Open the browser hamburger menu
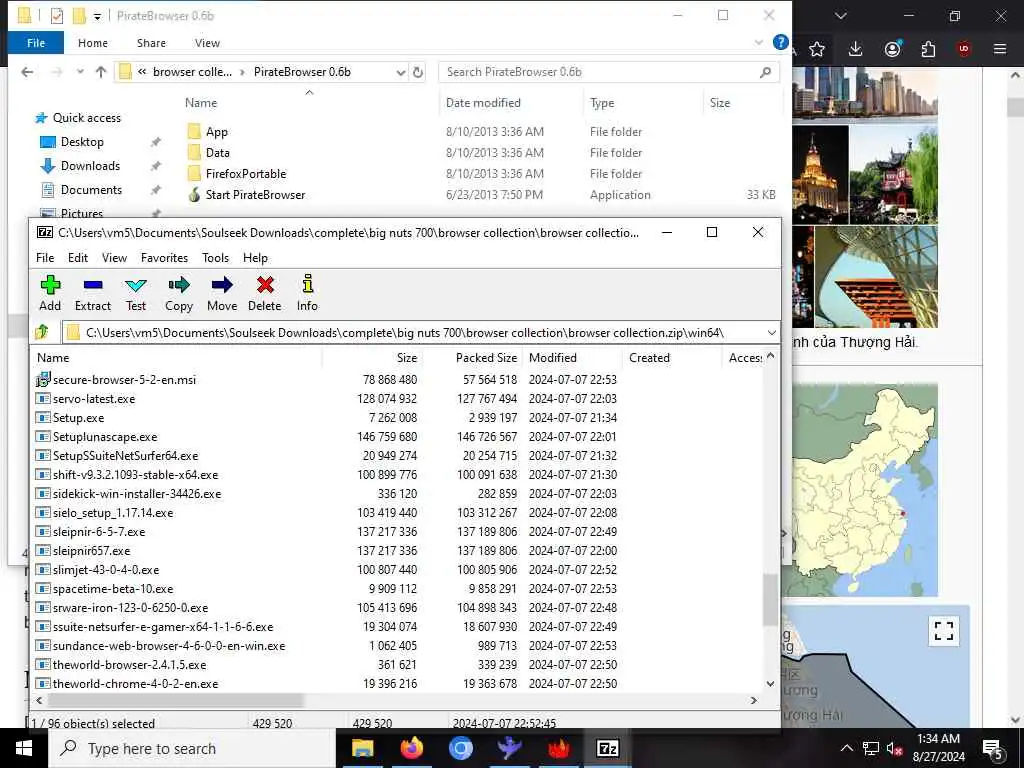1024x768 pixels. (x=1000, y=48)
